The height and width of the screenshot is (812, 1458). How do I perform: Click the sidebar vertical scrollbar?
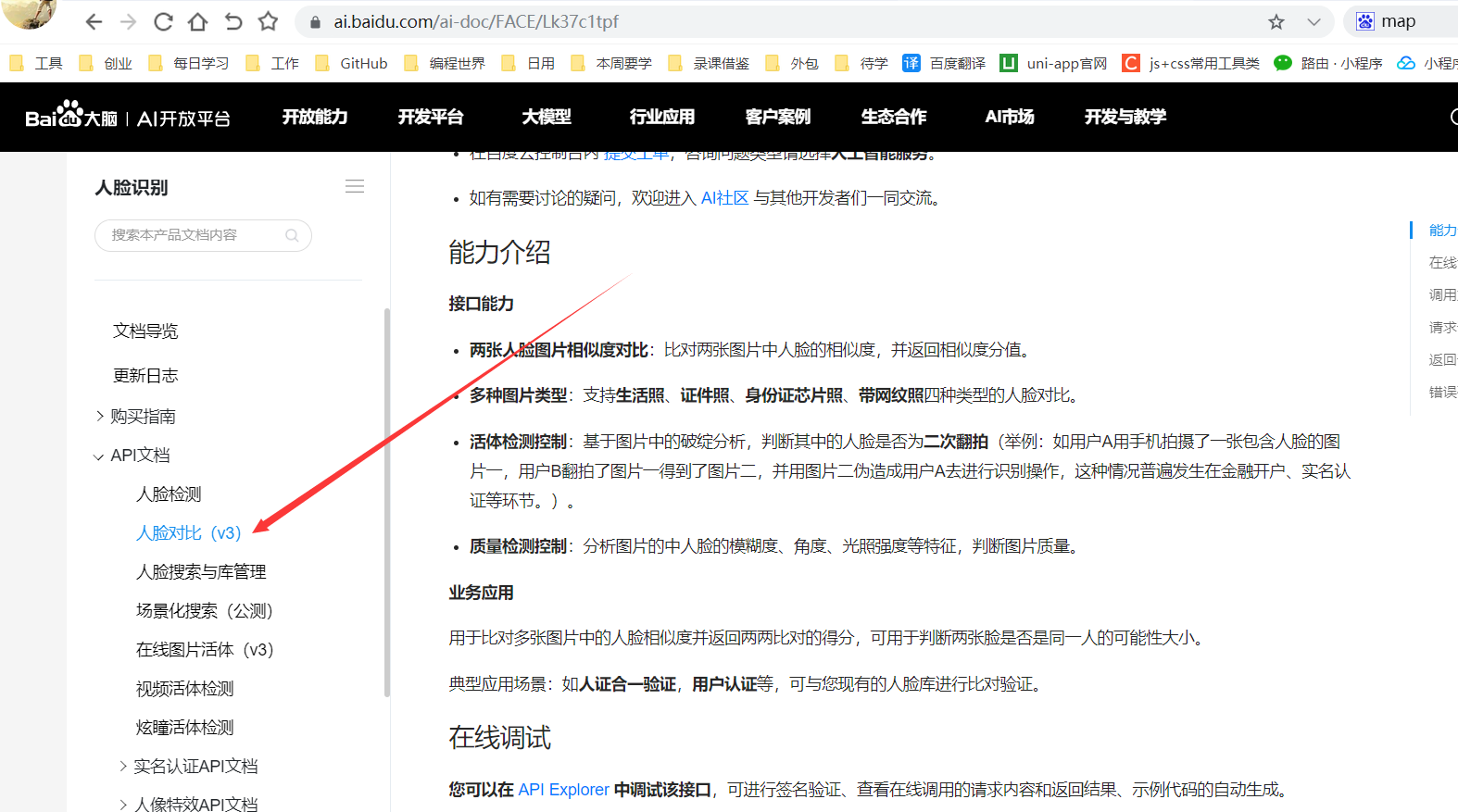[387, 502]
